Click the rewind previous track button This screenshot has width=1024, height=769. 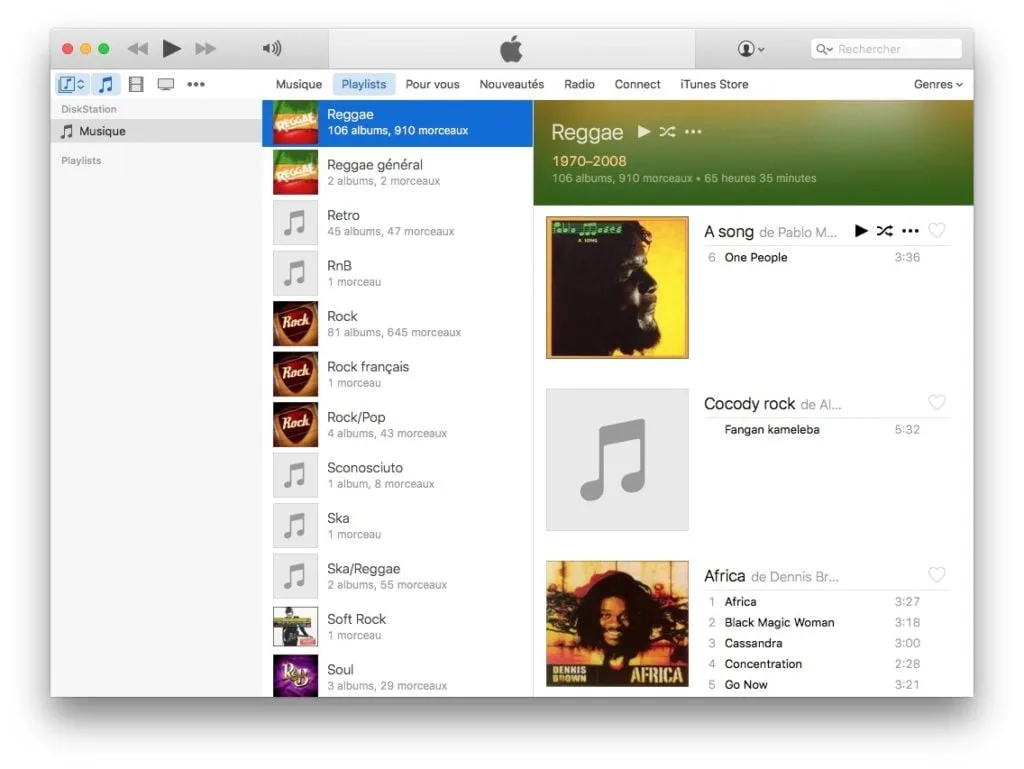[138, 48]
